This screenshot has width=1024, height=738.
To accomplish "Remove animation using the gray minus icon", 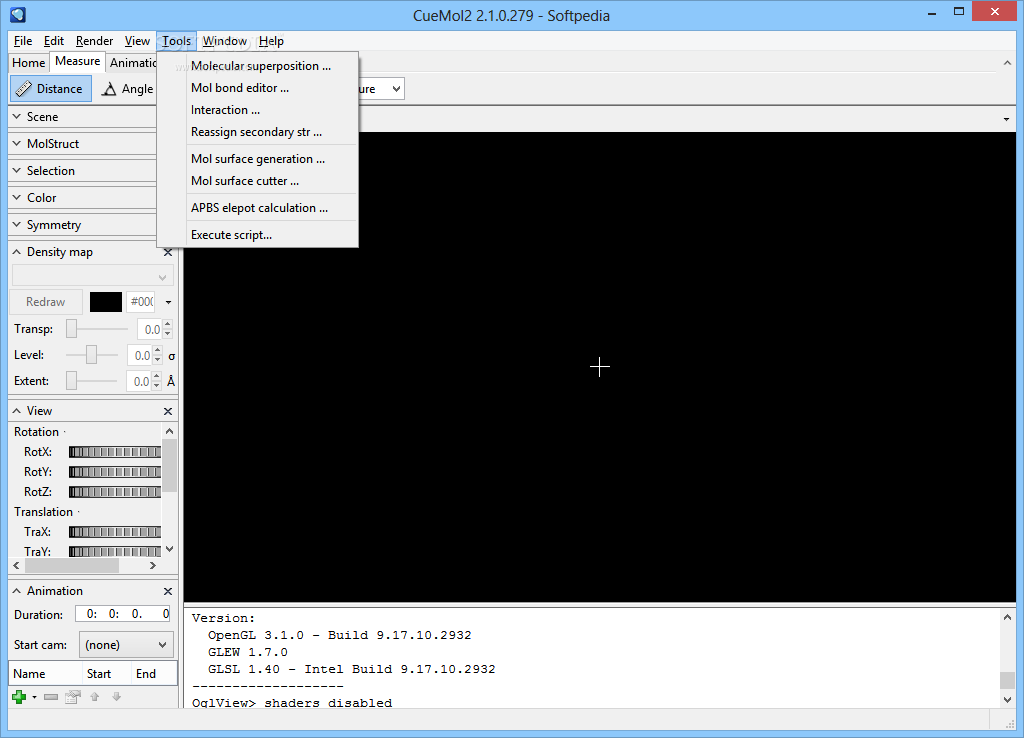I will point(51,698).
